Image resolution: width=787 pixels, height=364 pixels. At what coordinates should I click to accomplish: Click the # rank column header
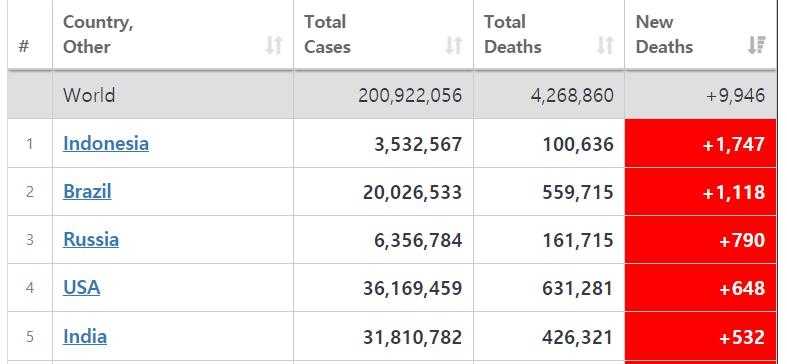pos(24,47)
